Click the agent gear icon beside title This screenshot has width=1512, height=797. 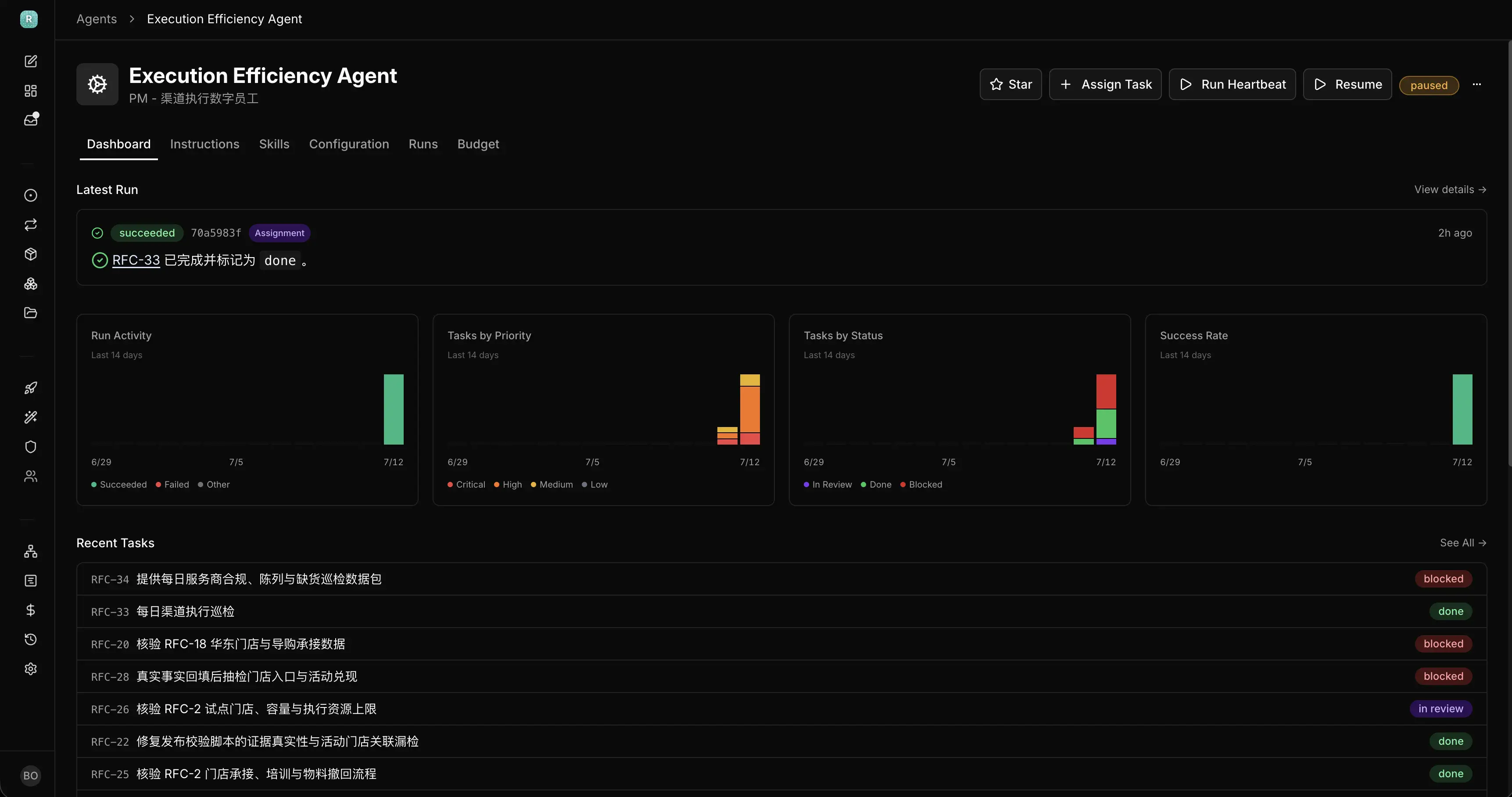(x=97, y=85)
